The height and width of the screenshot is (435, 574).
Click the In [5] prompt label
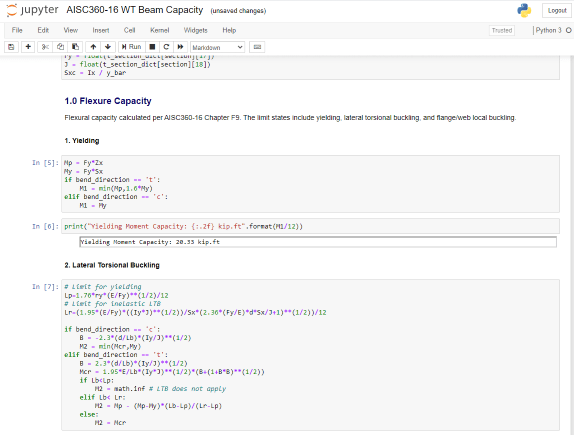pos(45,163)
